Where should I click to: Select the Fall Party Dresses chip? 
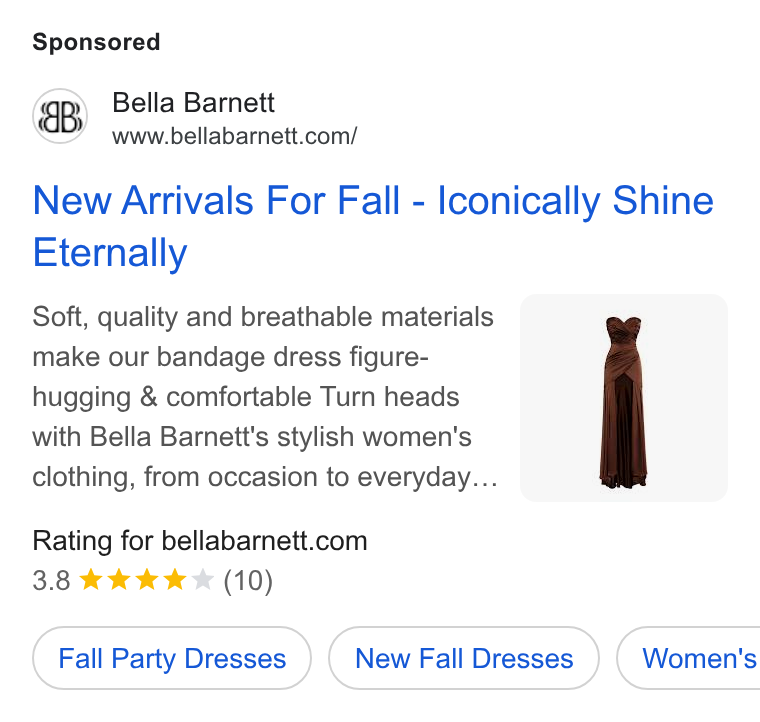click(x=172, y=658)
